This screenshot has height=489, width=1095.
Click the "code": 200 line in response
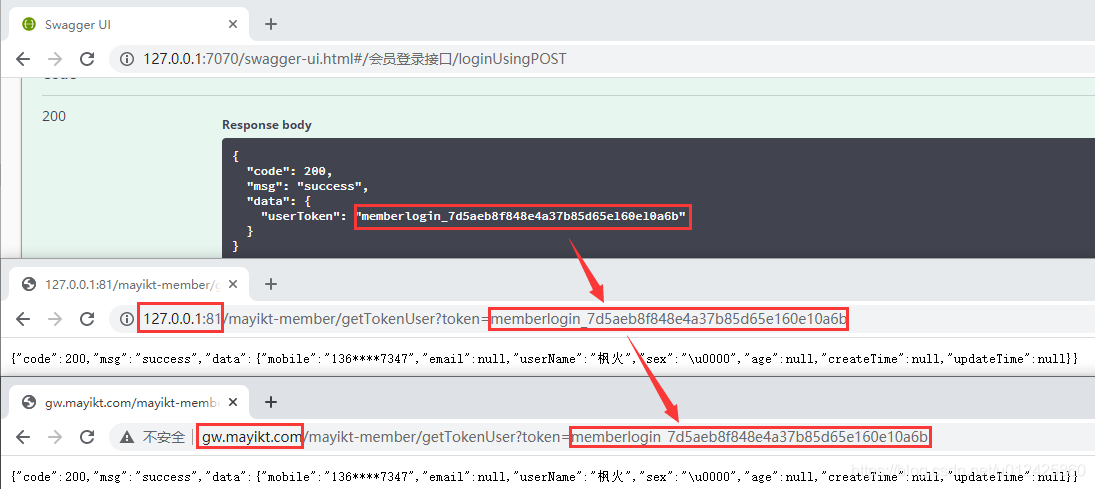(x=290, y=171)
